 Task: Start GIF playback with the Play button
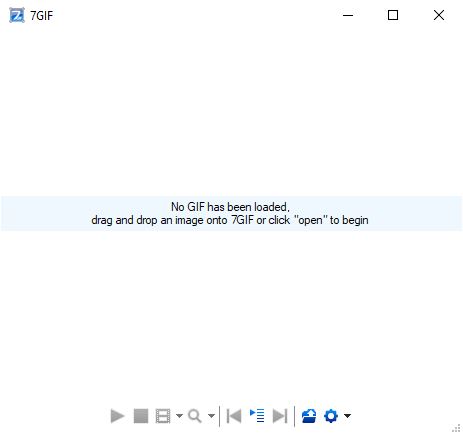click(x=117, y=416)
